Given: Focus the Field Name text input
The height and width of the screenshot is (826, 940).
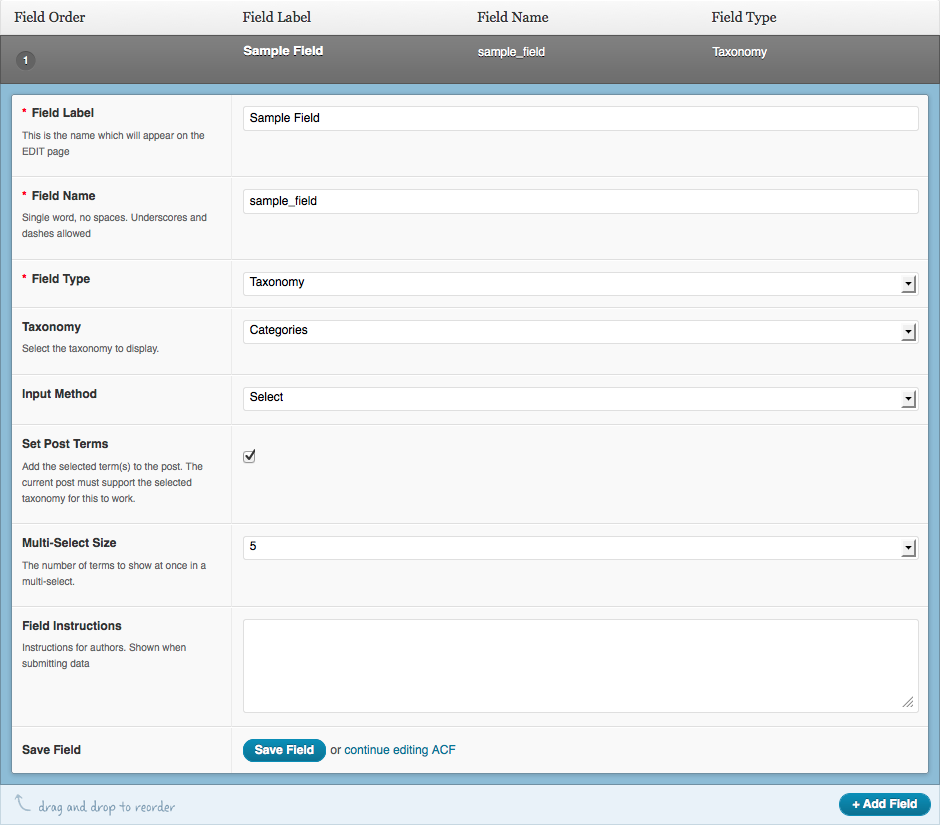Looking at the screenshot, I should coord(580,201).
